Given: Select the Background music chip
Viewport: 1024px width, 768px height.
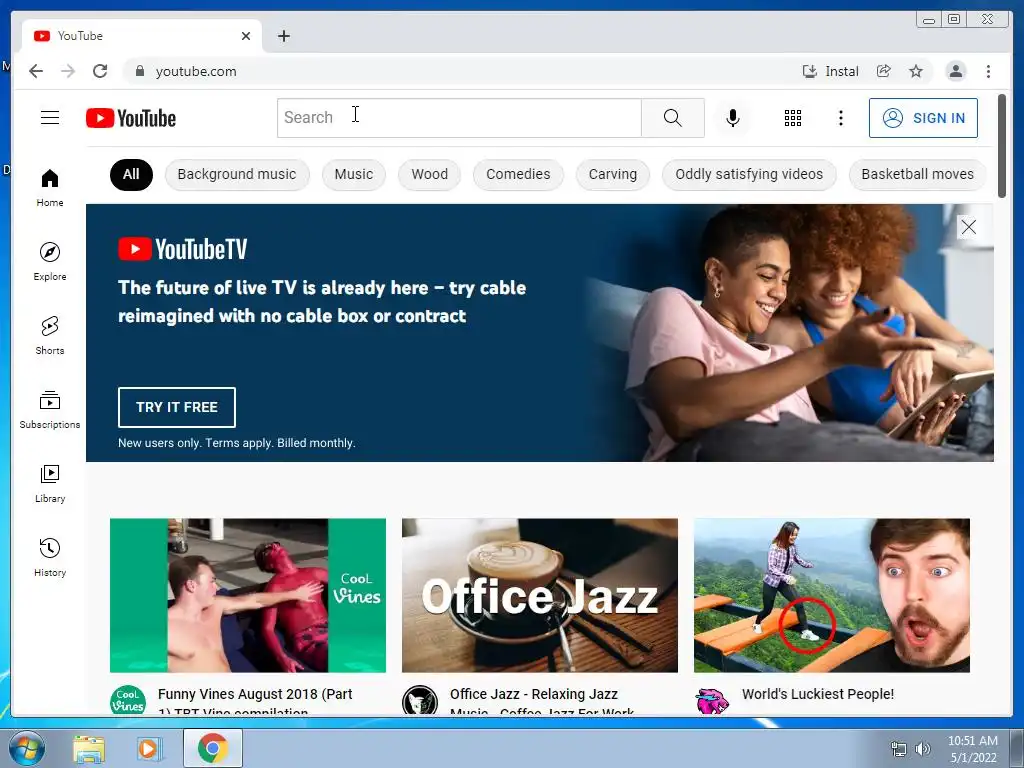Looking at the screenshot, I should pos(237,174).
